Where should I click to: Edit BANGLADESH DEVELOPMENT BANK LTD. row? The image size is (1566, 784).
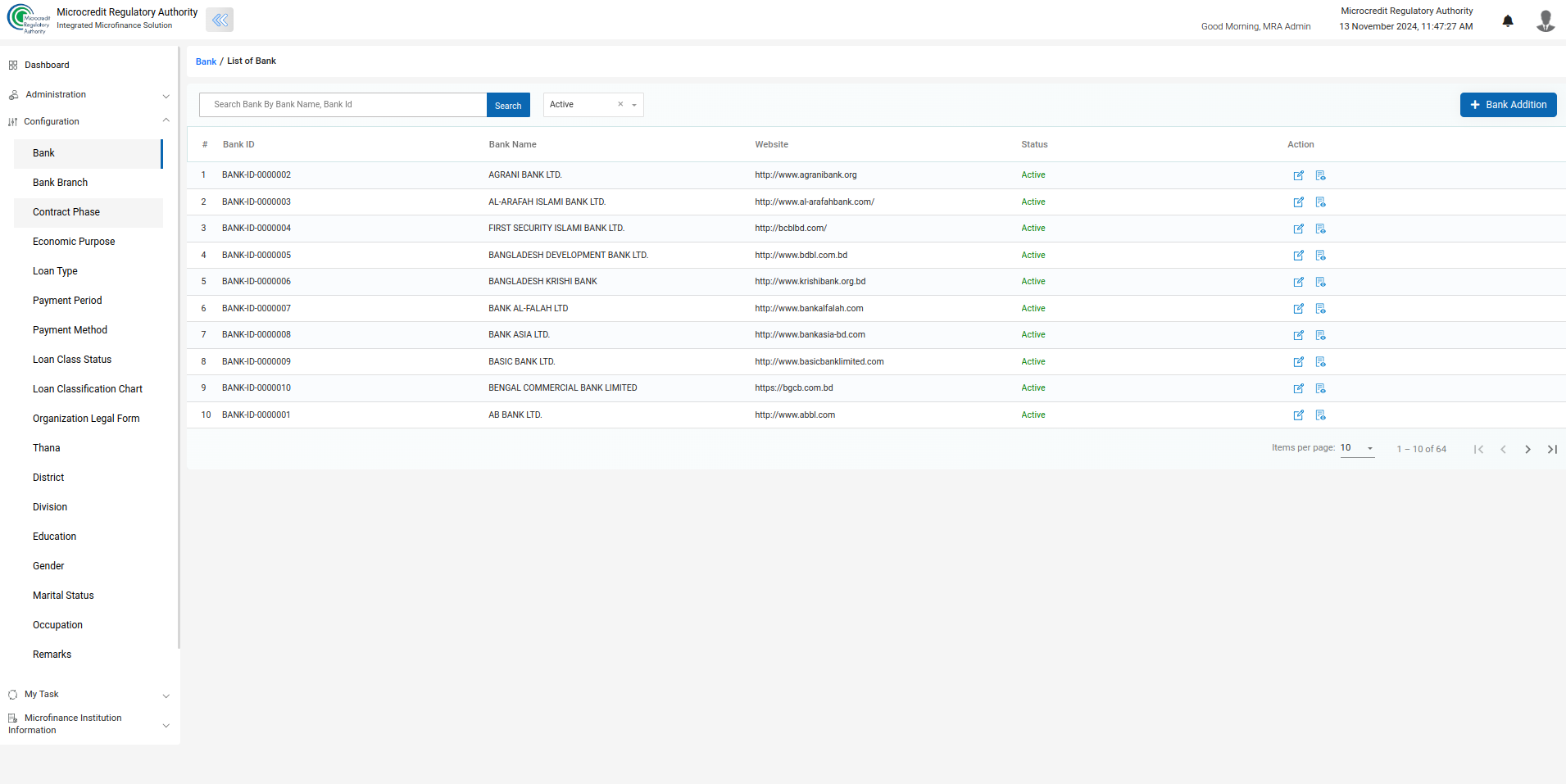pyautogui.click(x=1299, y=256)
